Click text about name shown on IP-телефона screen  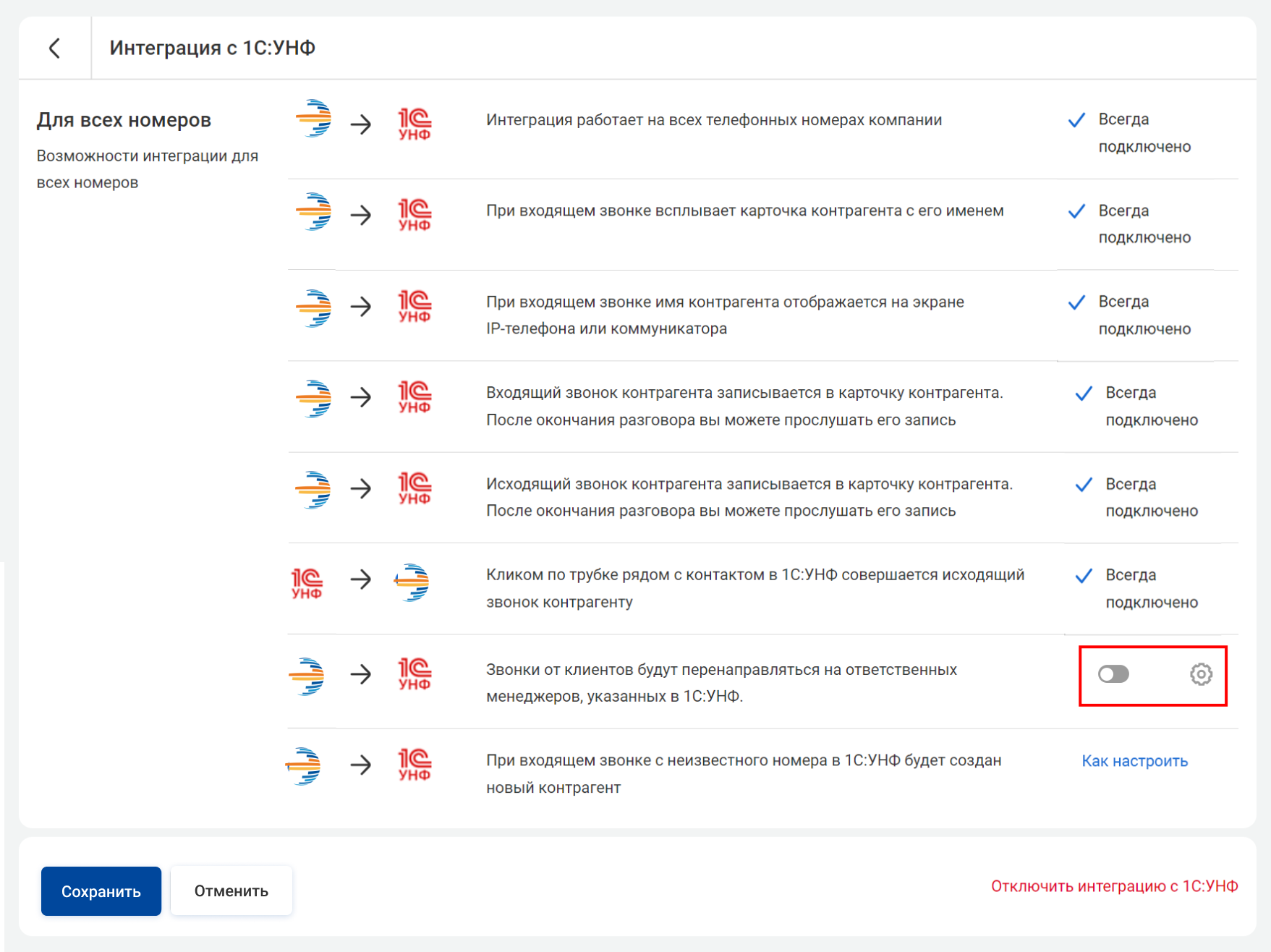[x=725, y=315]
